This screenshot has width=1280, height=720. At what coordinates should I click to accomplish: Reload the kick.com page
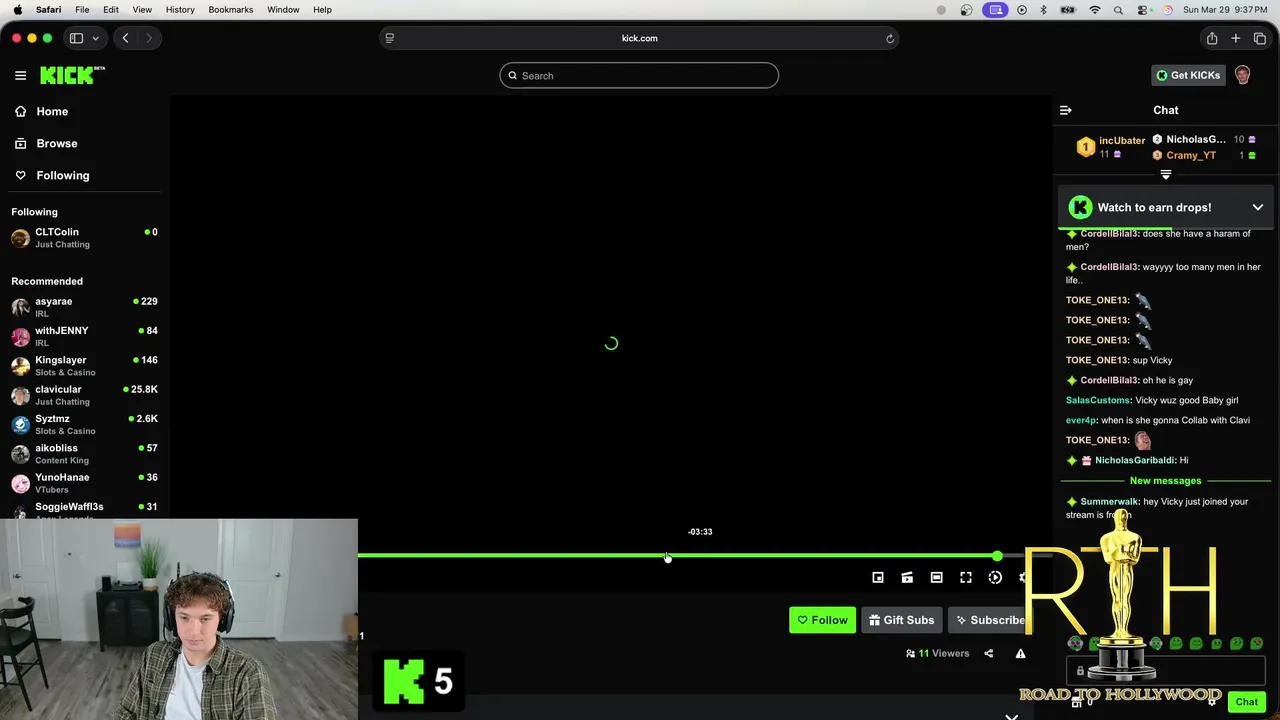coord(889,38)
